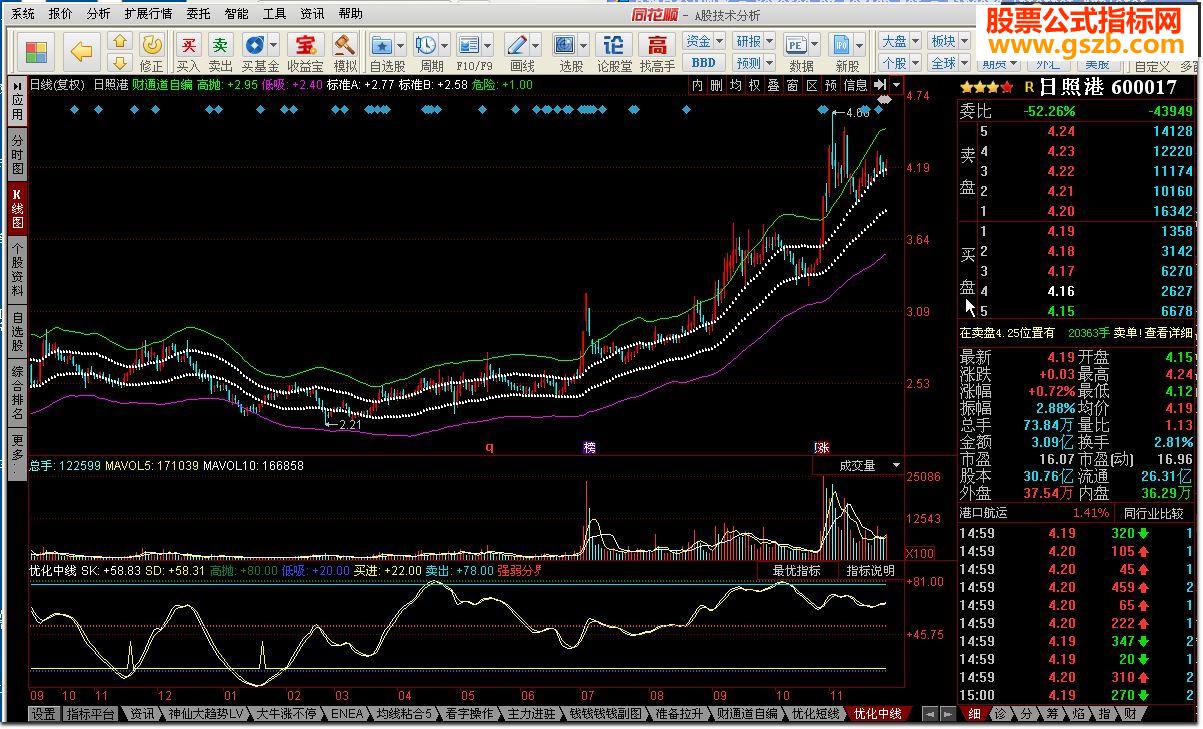This screenshot has height=729, width=1203.
Task: Toggle the 窗 multi-window option
Action: click(792, 85)
